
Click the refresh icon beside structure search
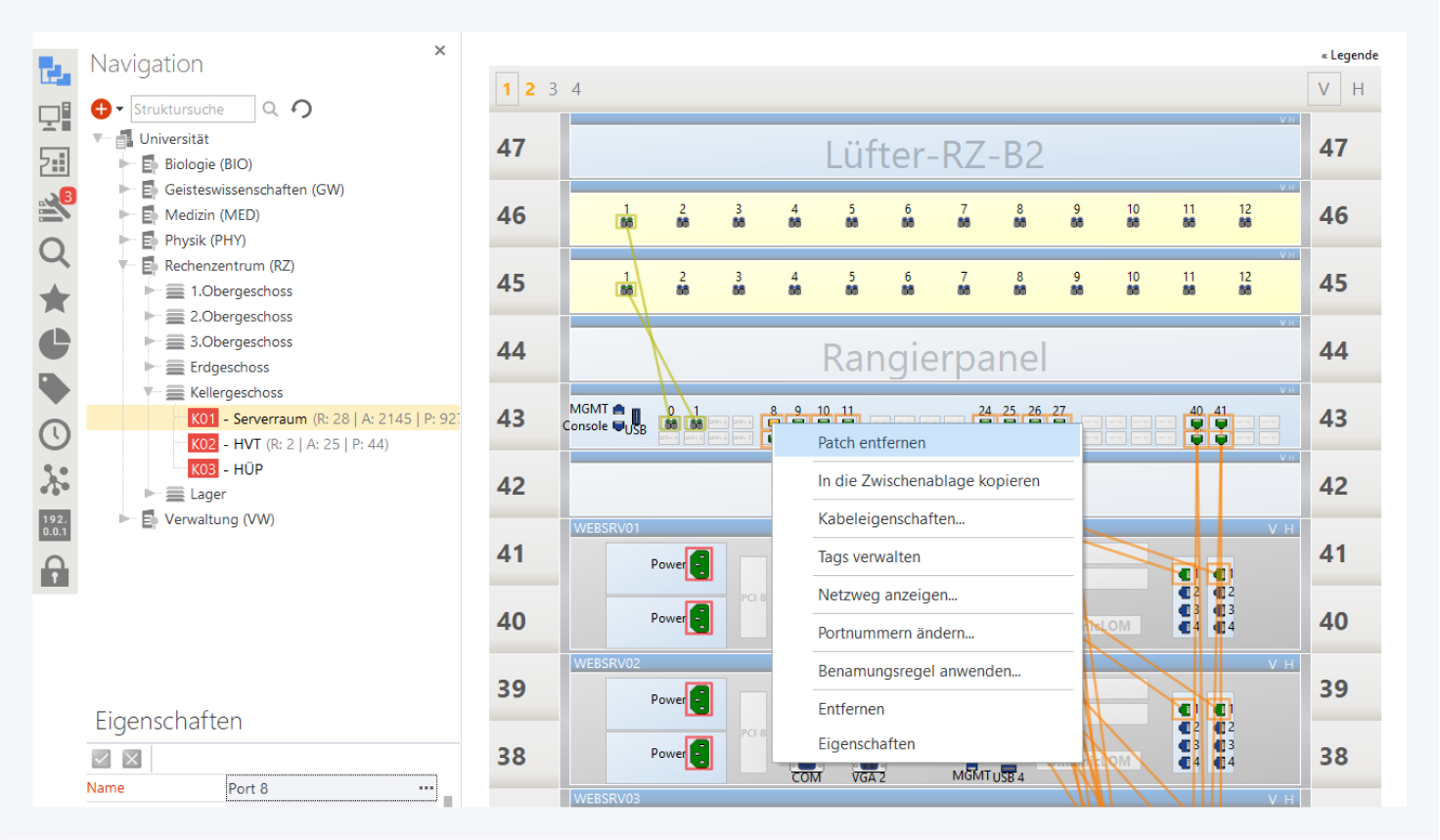click(x=301, y=109)
